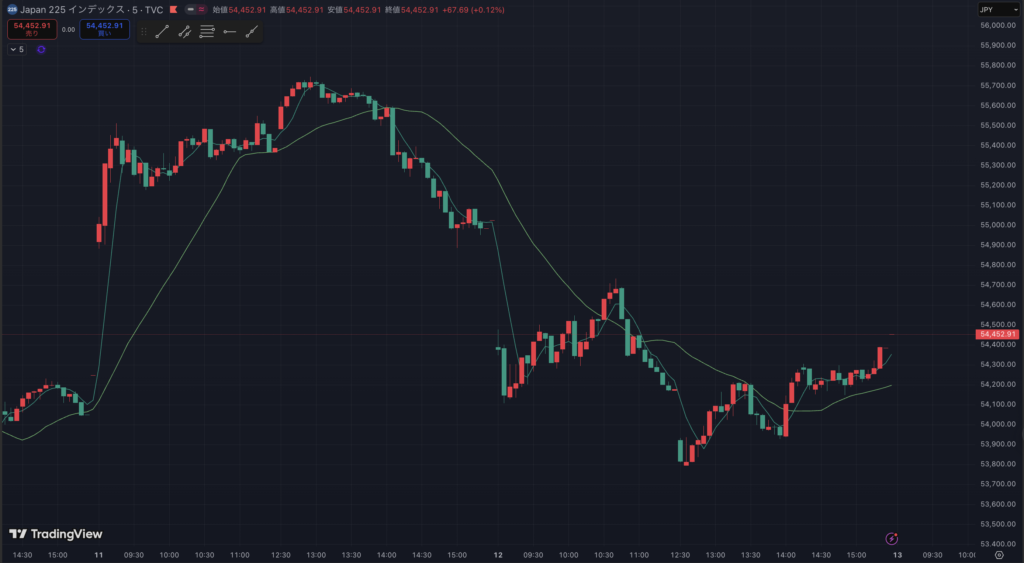Click the Japan 225 symbol title
The image size is (1024, 563).
tap(90, 9)
